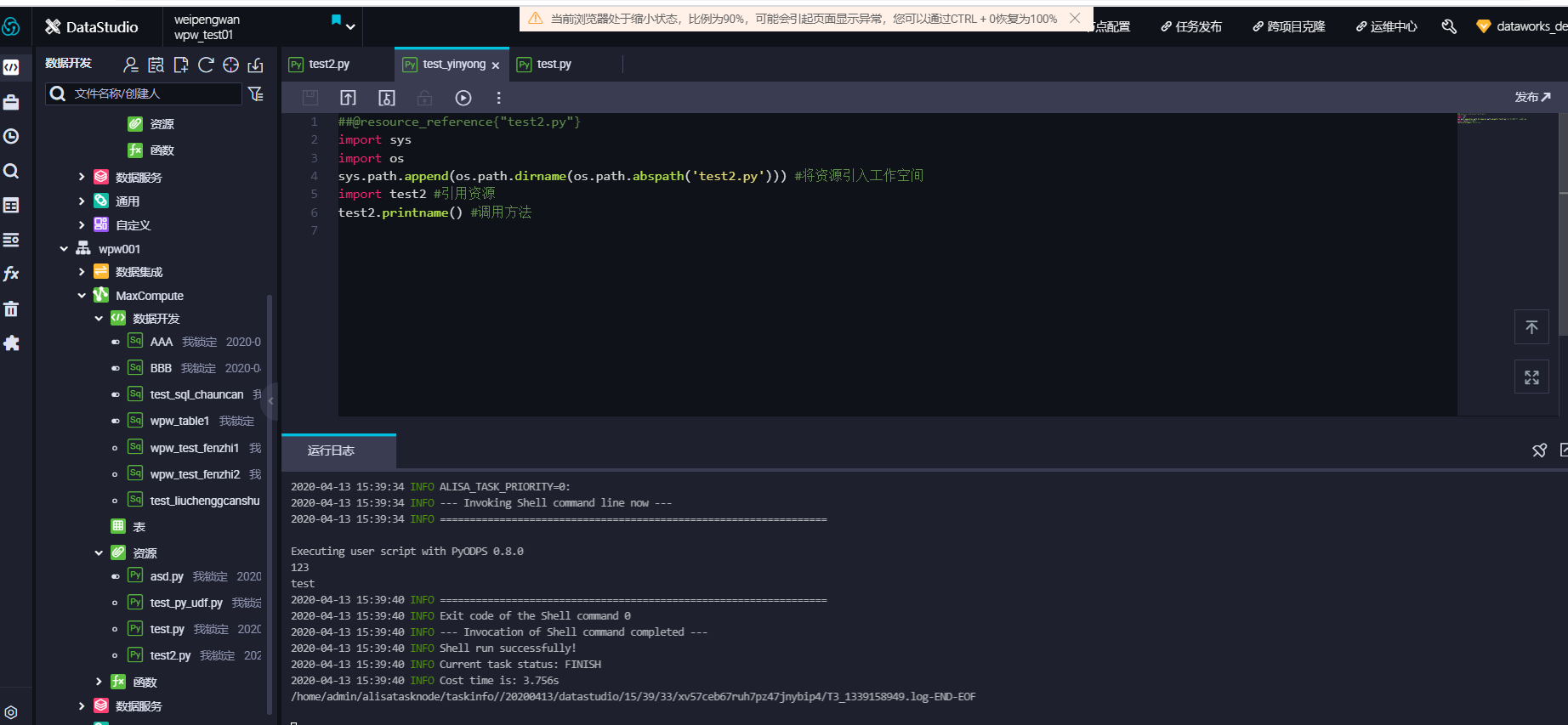1568x725 pixels.
Task: Open the puzzle-piece extensions sidebar icon
Action: coord(11,343)
